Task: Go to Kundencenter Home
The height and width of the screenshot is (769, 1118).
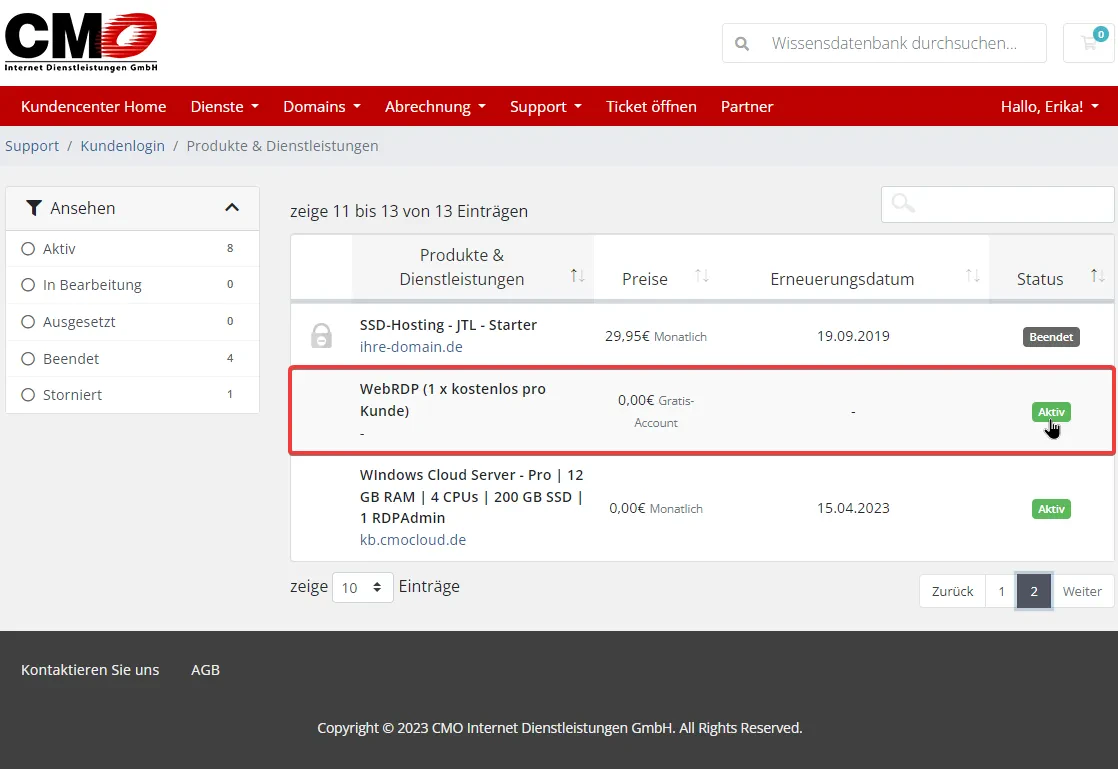Action: 93,106
